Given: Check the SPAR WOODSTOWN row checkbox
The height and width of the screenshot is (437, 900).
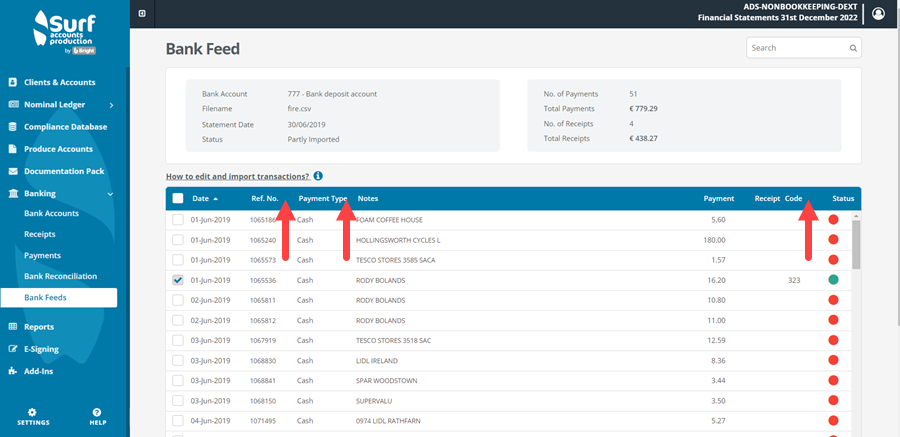Looking at the screenshot, I should (x=178, y=380).
